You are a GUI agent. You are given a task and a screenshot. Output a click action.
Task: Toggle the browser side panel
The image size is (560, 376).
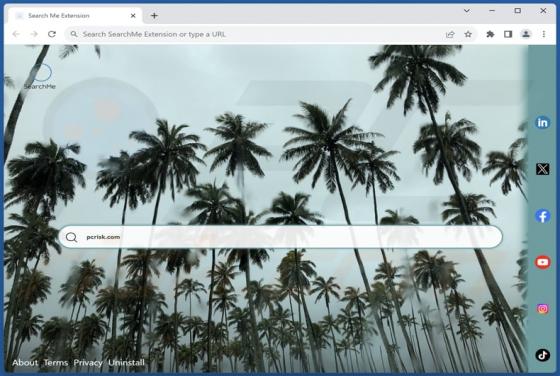(508, 34)
